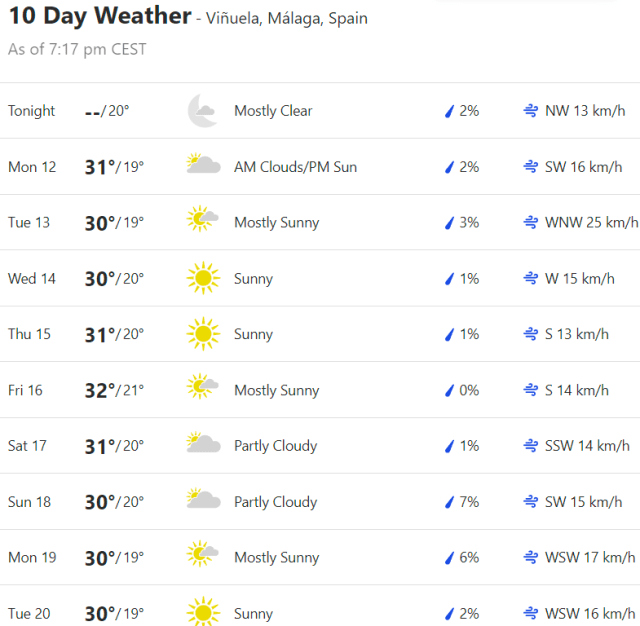
Task: Click the 32° high temperature on Fri 16
Action: tap(100, 390)
